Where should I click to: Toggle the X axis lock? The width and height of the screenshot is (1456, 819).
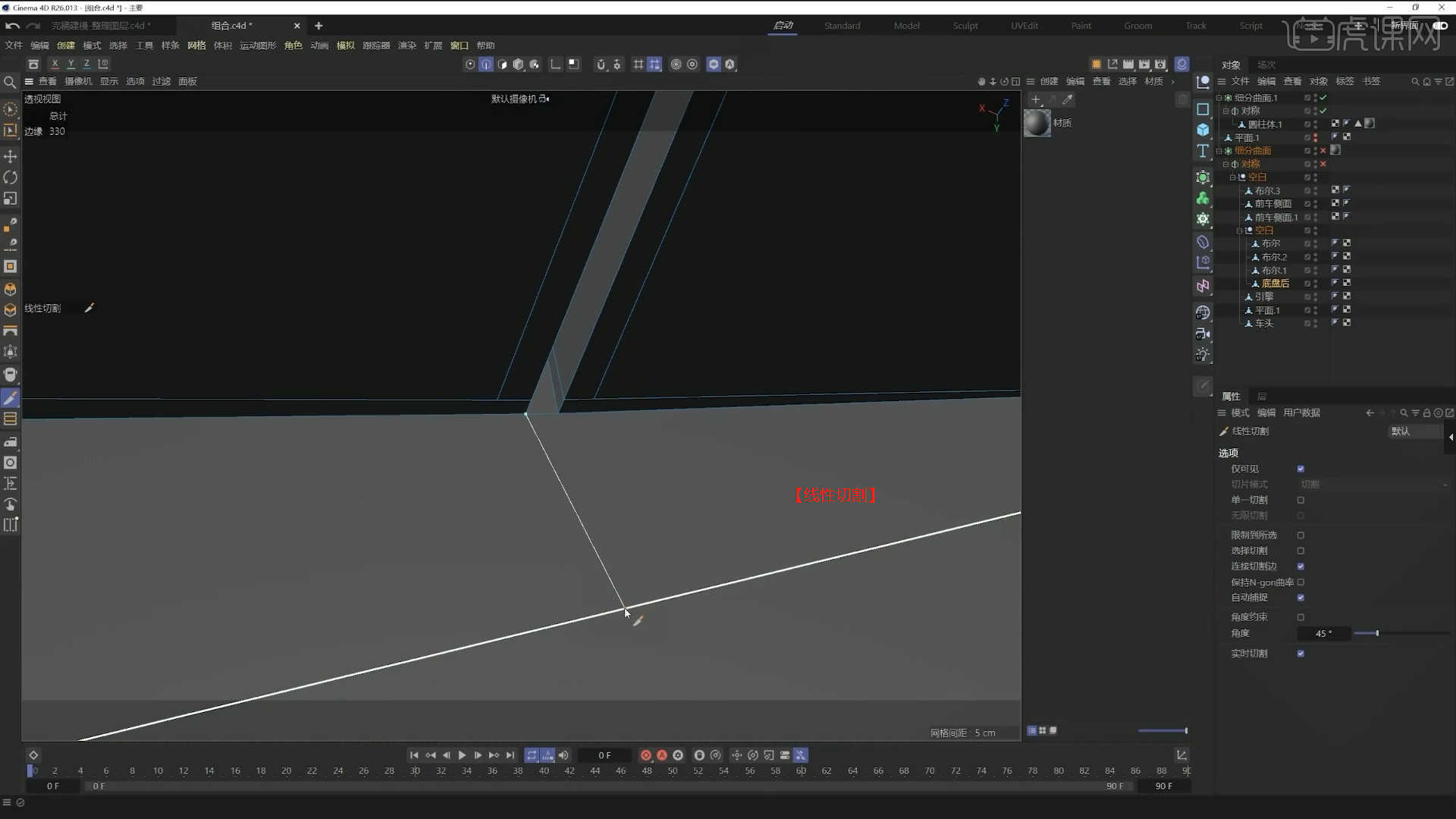[55, 64]
